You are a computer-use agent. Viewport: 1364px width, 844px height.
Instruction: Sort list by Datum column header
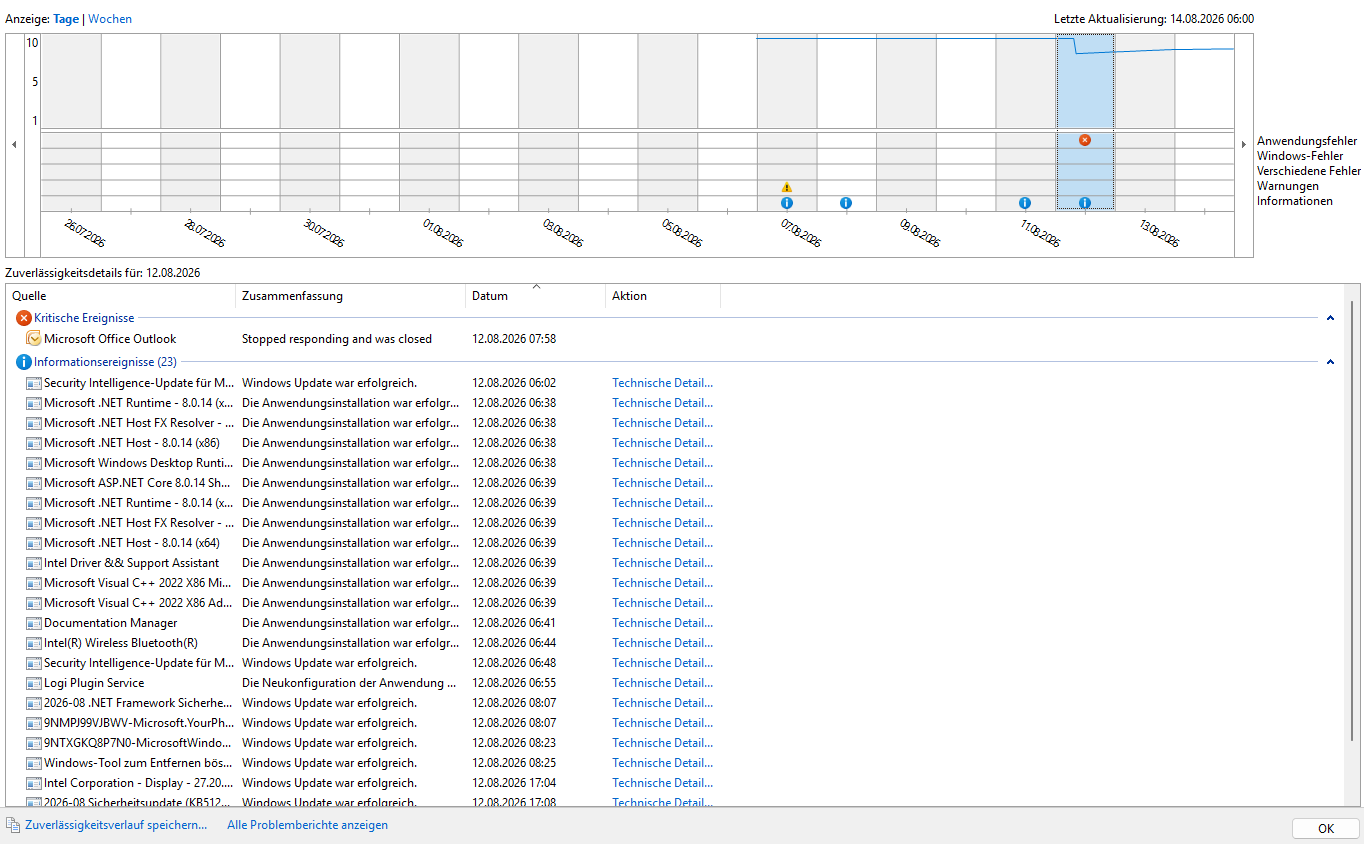(x=536, y=296)
